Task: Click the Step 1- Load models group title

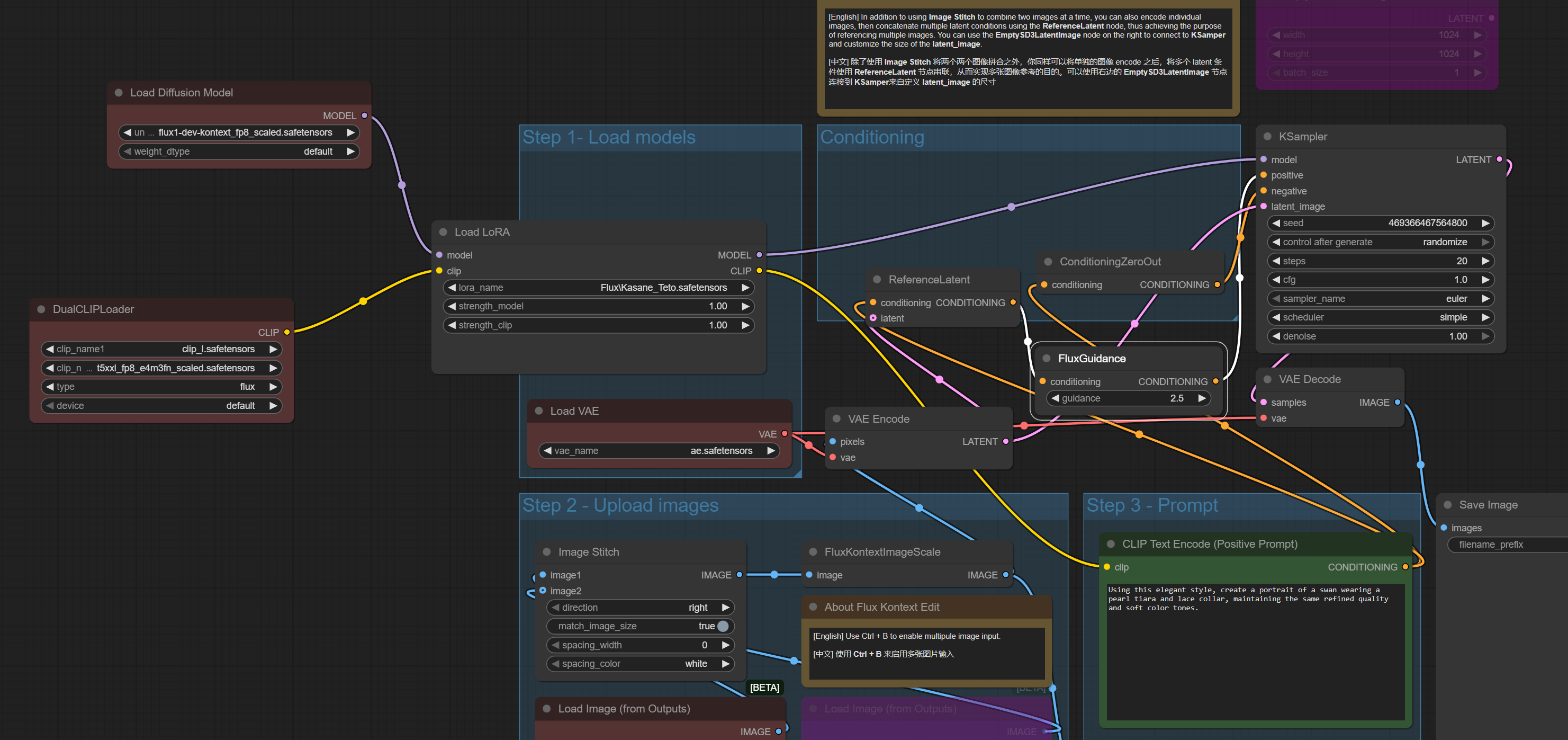Action: point(609,138)
